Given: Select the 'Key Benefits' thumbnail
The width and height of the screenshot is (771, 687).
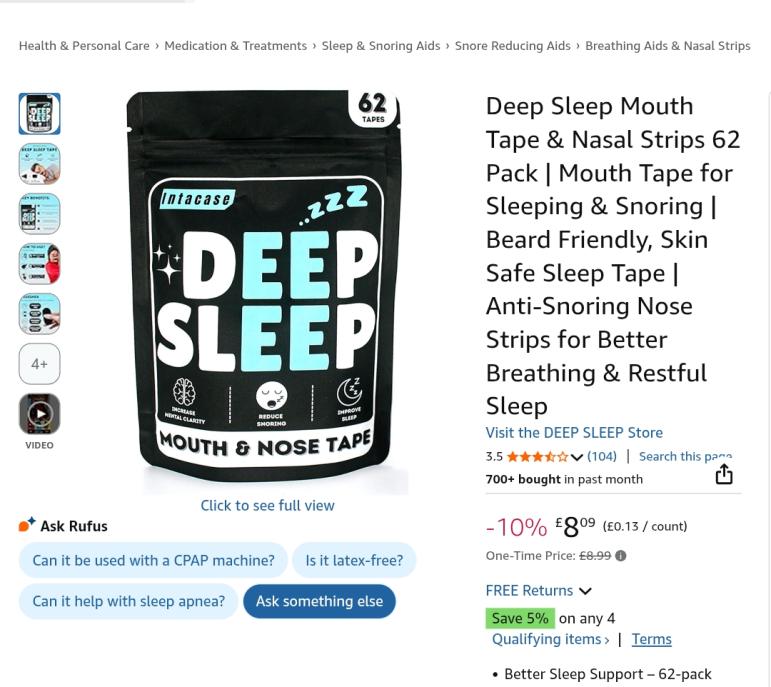Looking at the screenshot, I should [39, 214].
